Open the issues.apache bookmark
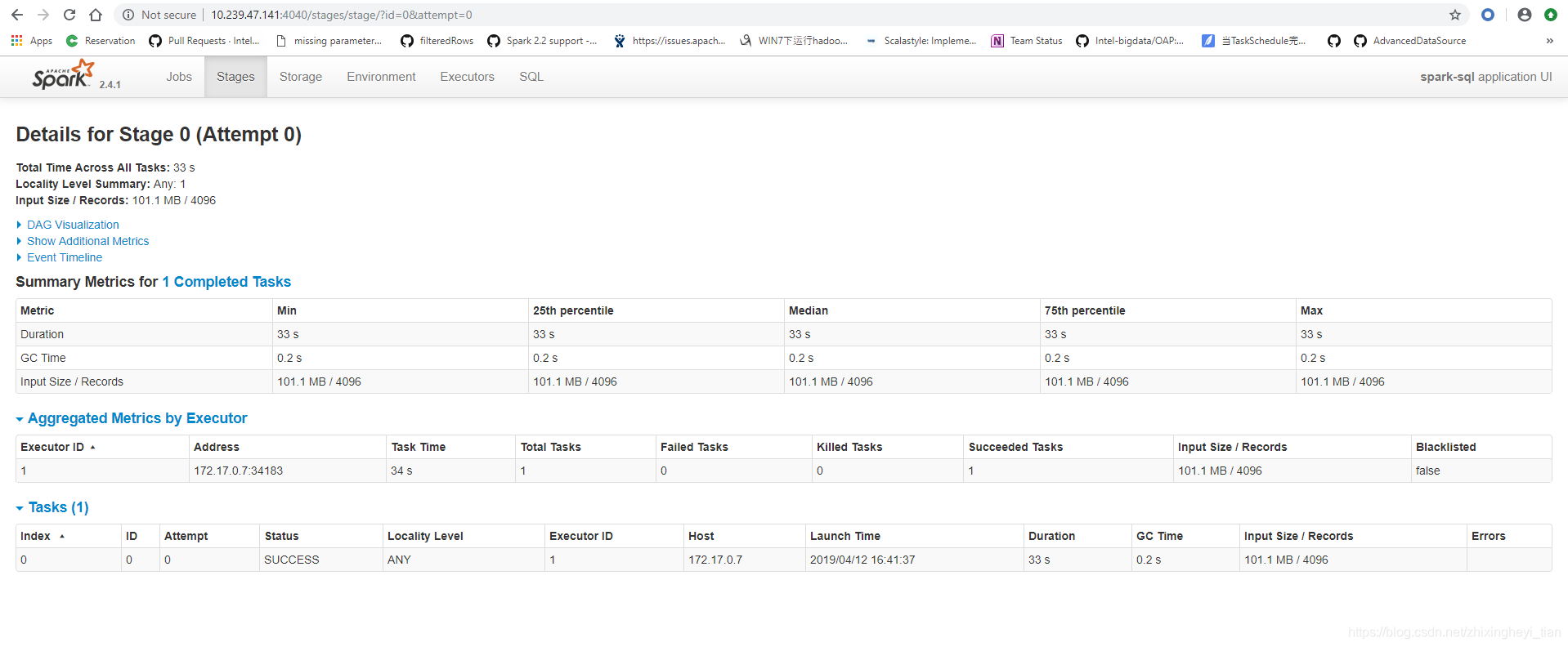This screenshot has width=1568, height=647. [x=670, y=41]
